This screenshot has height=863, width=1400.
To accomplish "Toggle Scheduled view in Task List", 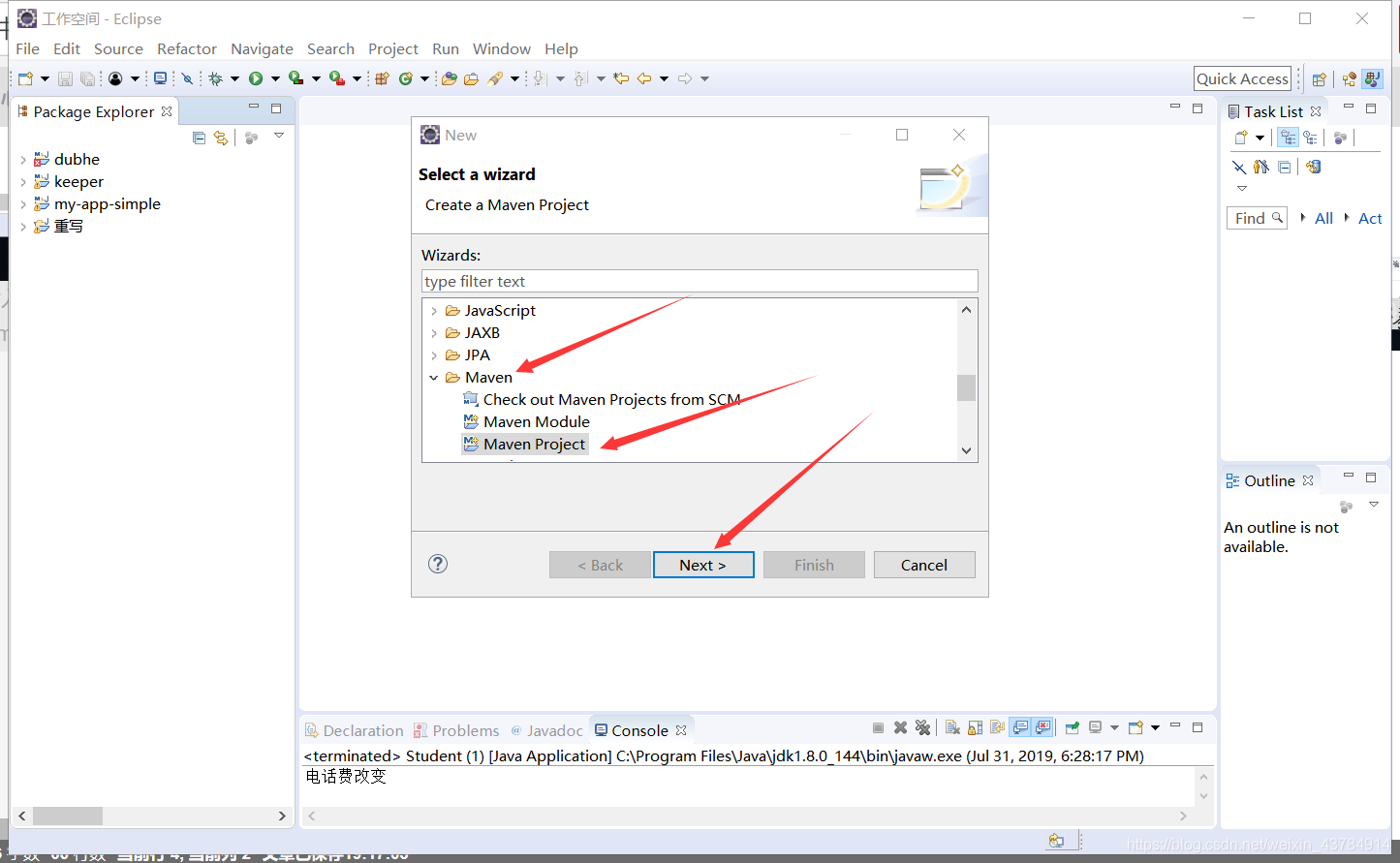I will (1311, 138).
